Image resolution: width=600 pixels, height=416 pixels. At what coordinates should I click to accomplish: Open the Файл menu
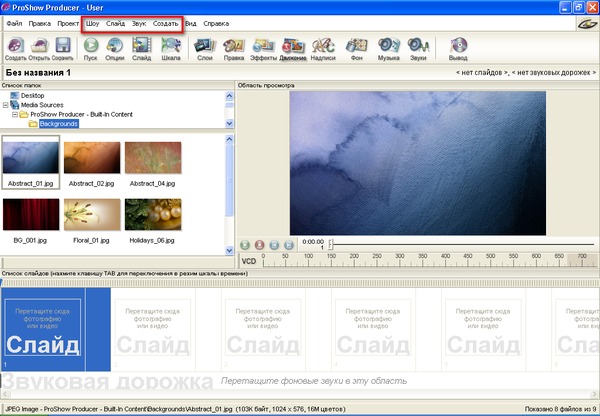point(14,24)
